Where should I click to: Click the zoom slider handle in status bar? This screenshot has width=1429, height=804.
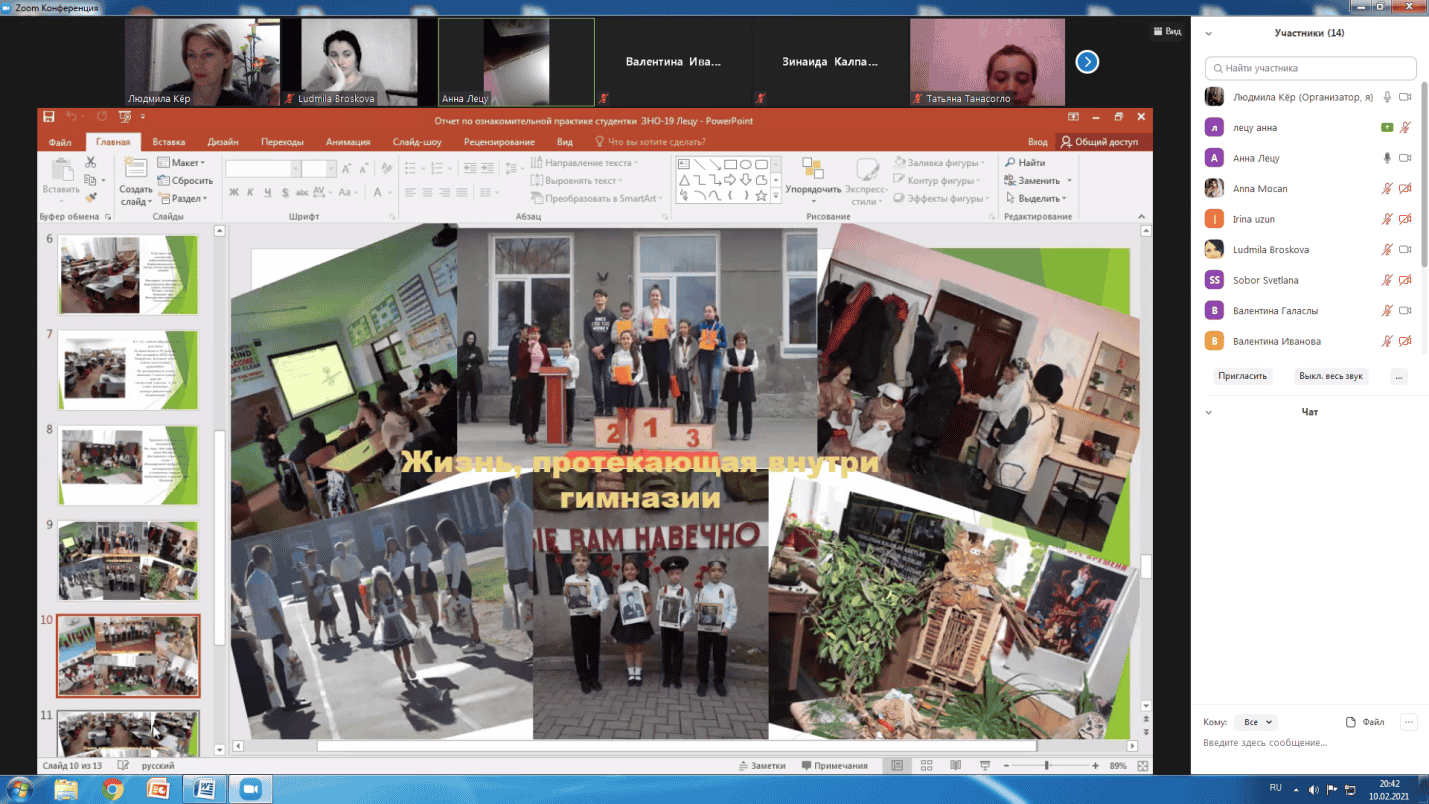[1047, 766]
